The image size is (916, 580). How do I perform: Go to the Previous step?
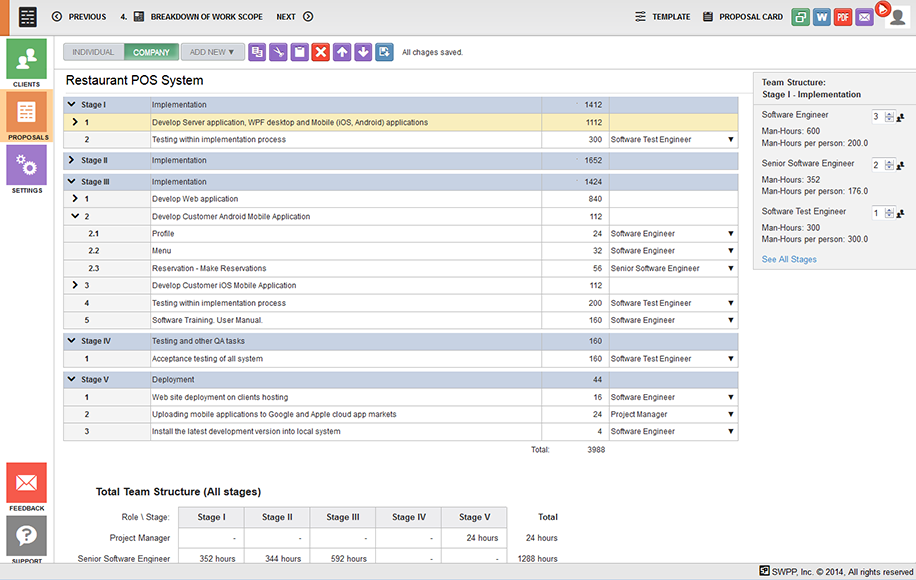tap(79, 17)
